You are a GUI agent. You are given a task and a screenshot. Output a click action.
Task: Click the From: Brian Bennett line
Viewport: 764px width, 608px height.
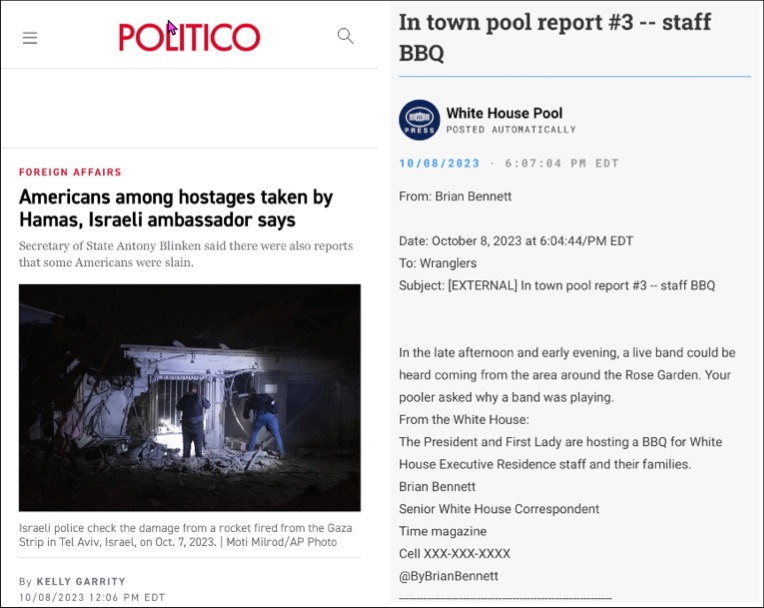[x=455, y=196]
